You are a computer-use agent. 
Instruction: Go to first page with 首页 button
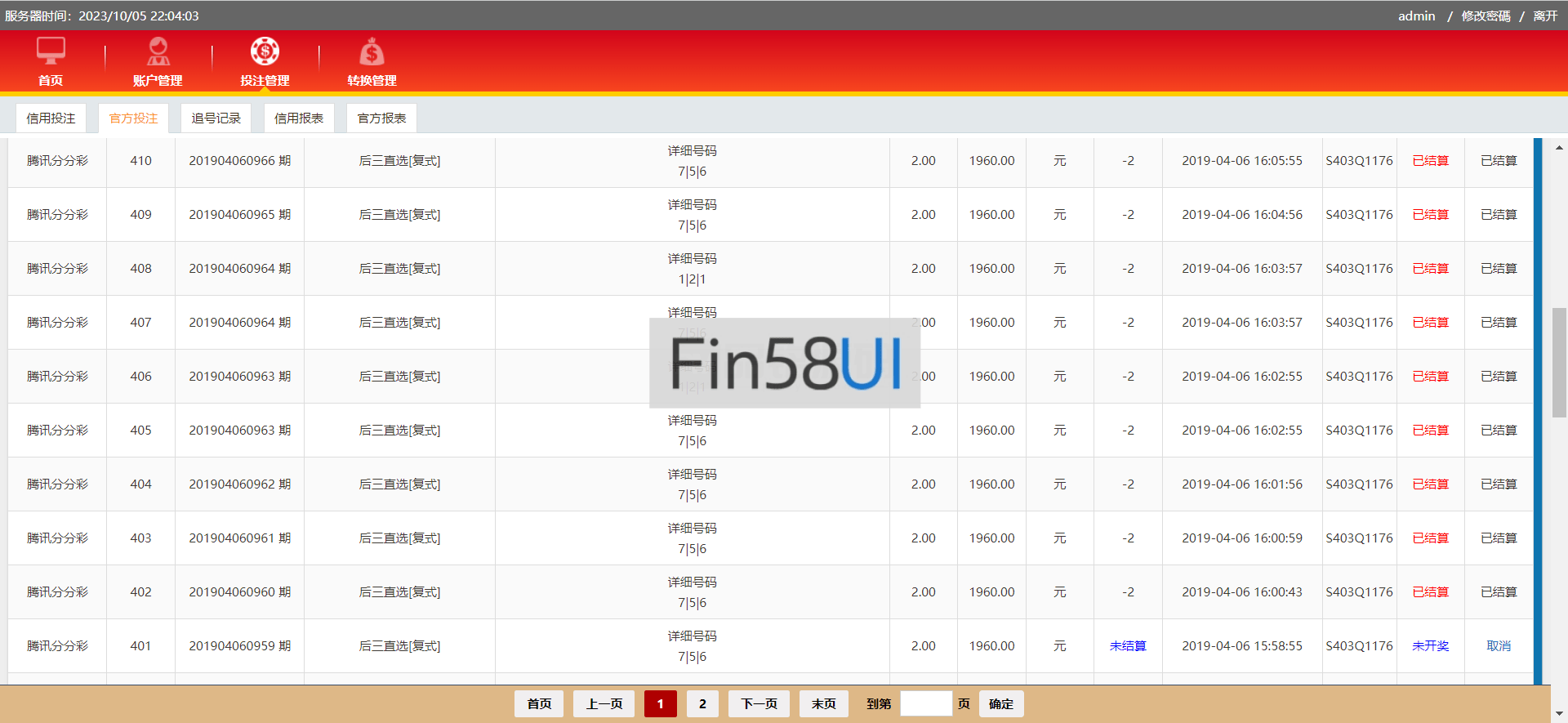coord(539,704)
